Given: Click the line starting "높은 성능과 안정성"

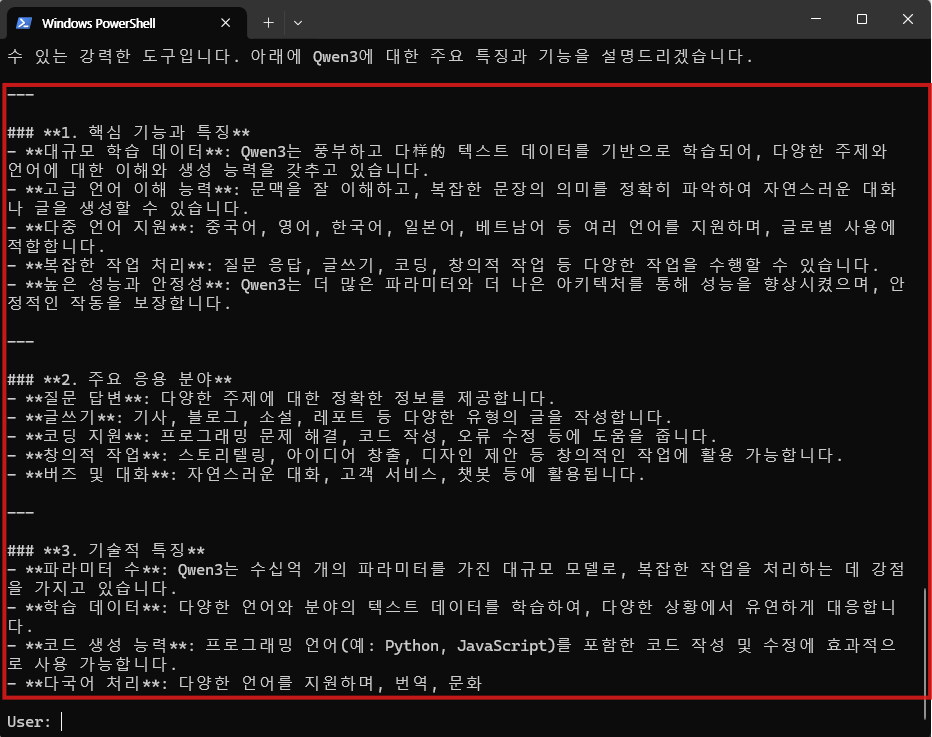Looking at the screenshot, I should point(456,284).
